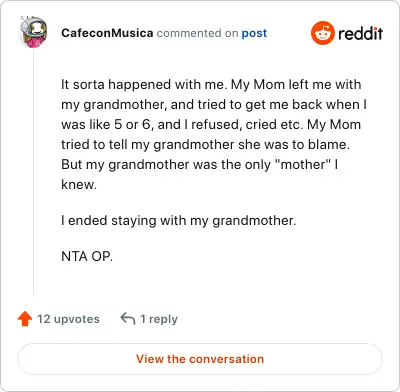Screen dimensions: 400x392
Task: Follow the blue "post" link
Action: pos(254,33)
